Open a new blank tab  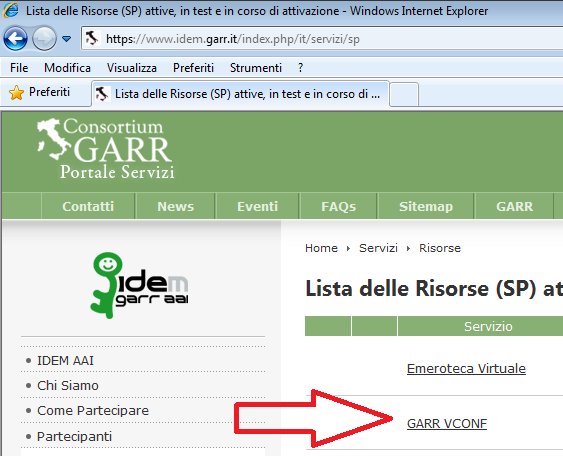[404, 94]
